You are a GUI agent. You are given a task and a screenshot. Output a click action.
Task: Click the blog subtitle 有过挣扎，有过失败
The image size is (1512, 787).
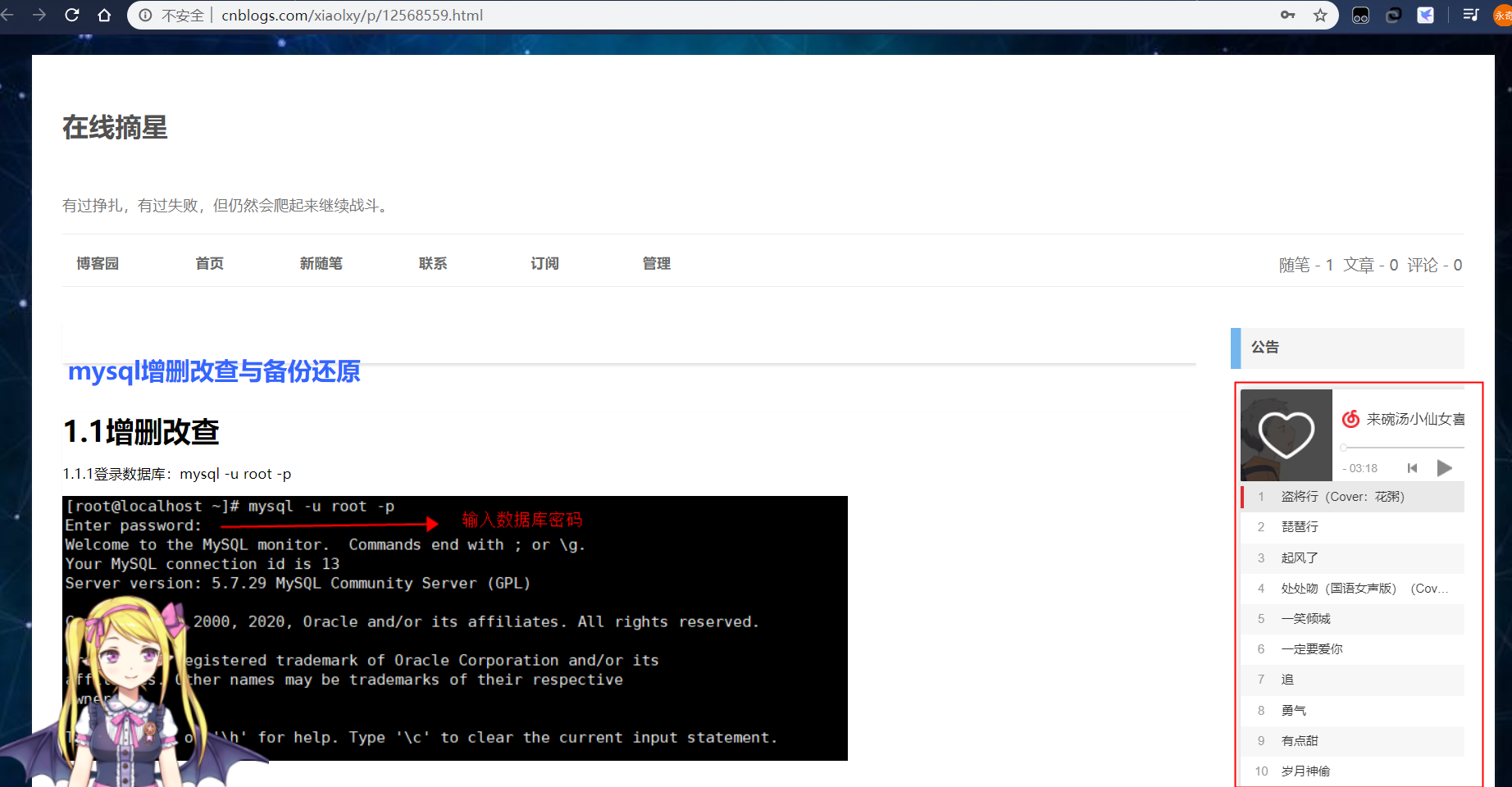click(225, 205)
